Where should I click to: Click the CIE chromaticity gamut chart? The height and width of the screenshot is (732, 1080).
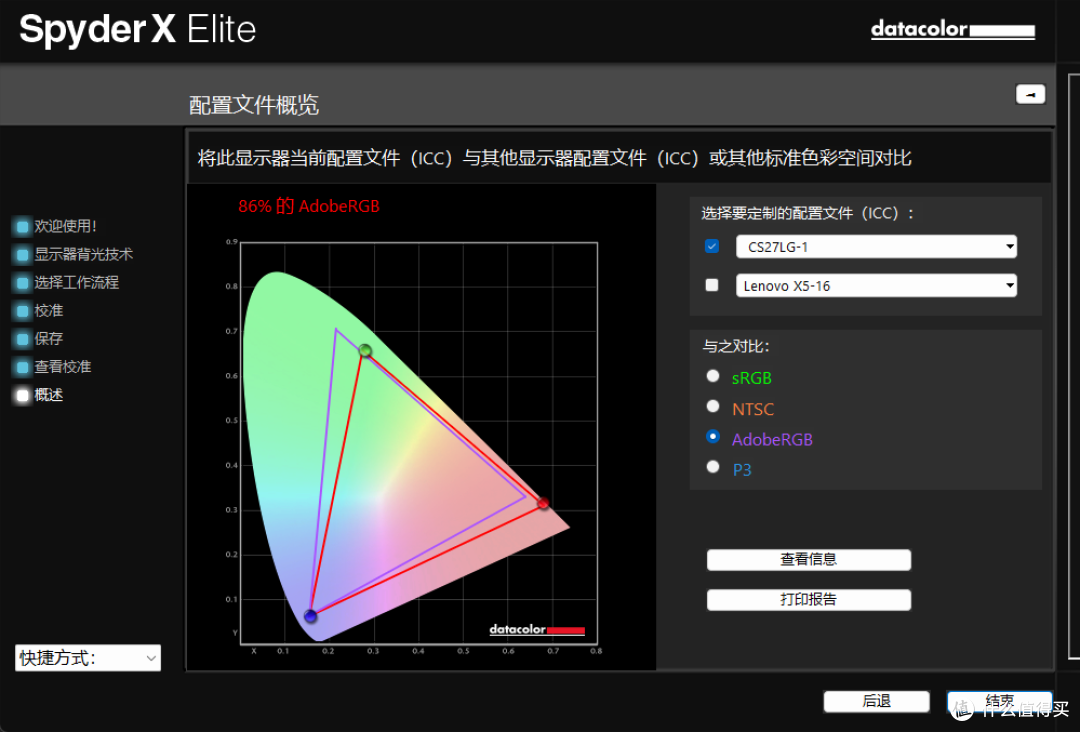(x=419, y=443)
